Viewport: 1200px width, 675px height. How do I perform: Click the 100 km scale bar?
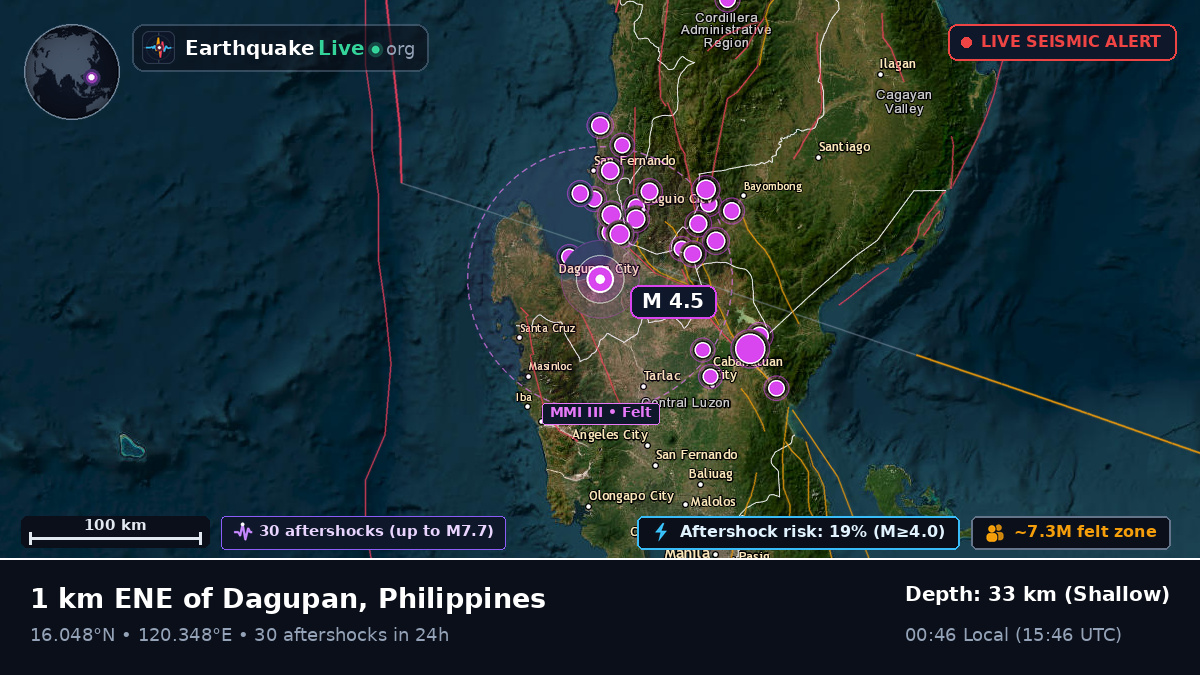(x=115, y=532)
